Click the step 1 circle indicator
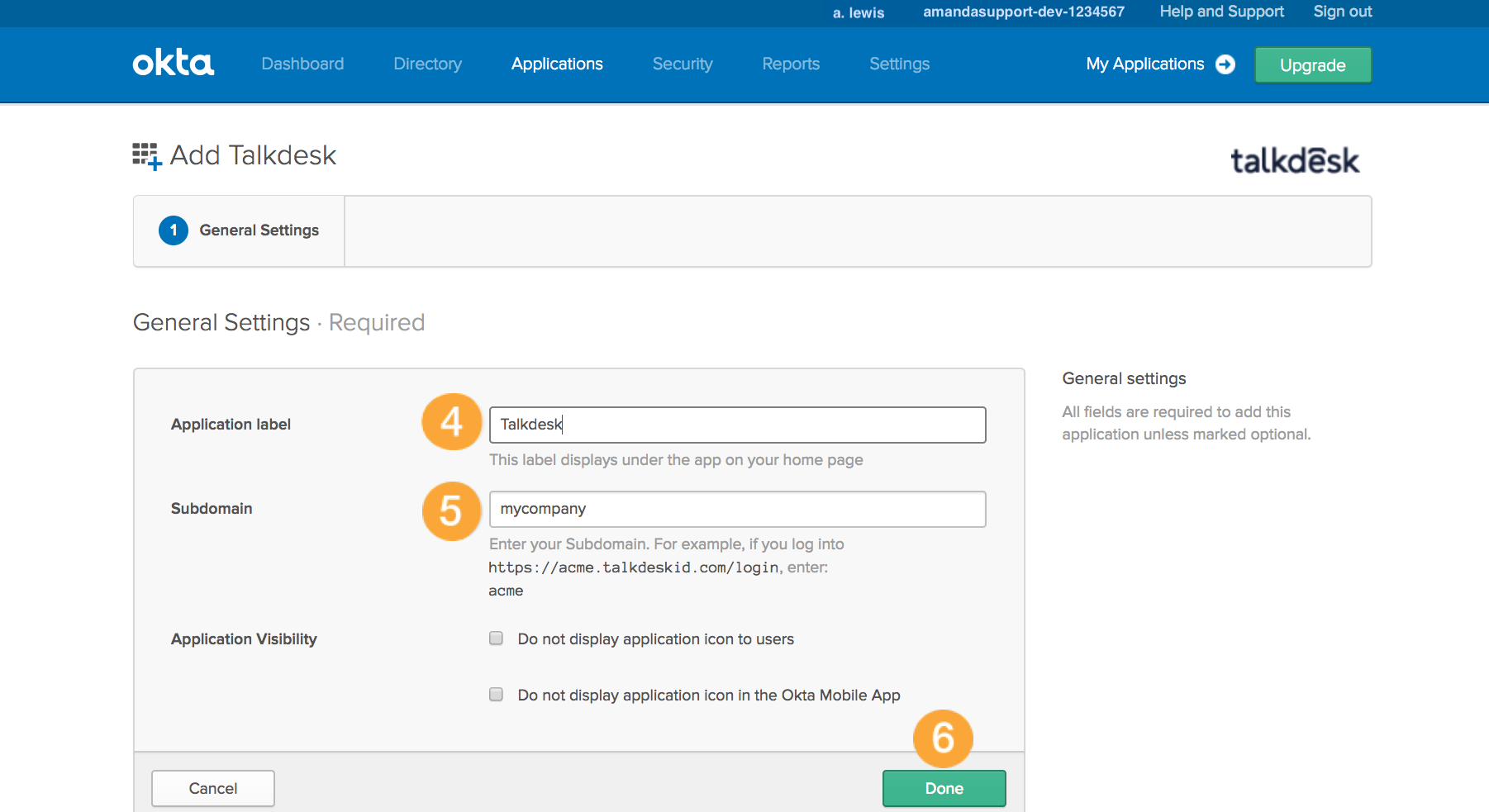1489x812 pixels. tap(174, 230)
